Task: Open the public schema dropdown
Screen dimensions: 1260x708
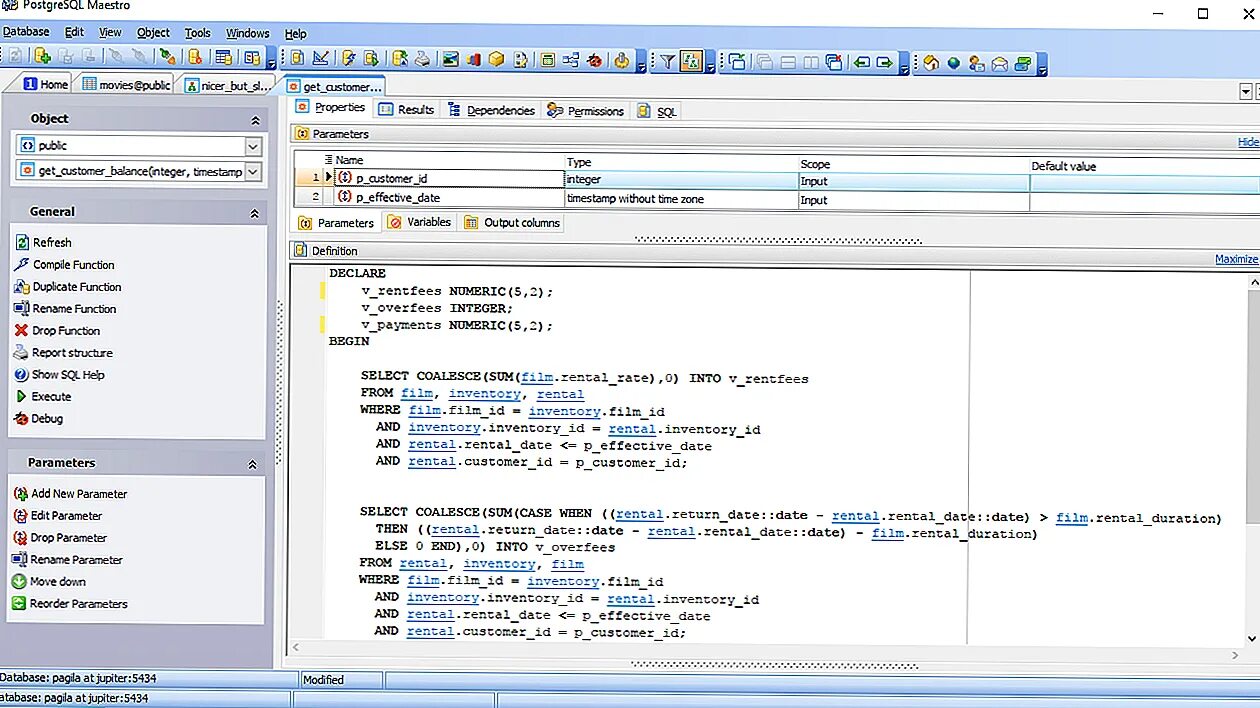Action: 253,146
